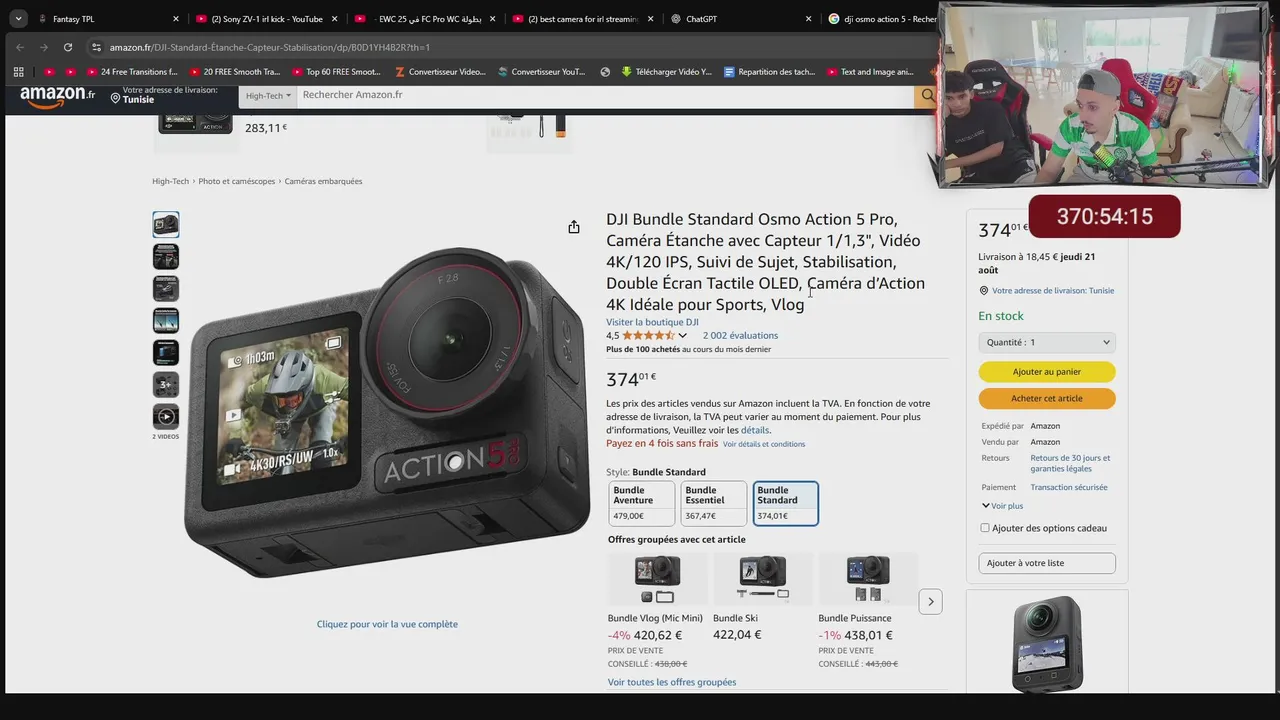Open Voir toutes les offres groupées
This screenshot has width=1280, height=720.
click(x=672, y=682)
